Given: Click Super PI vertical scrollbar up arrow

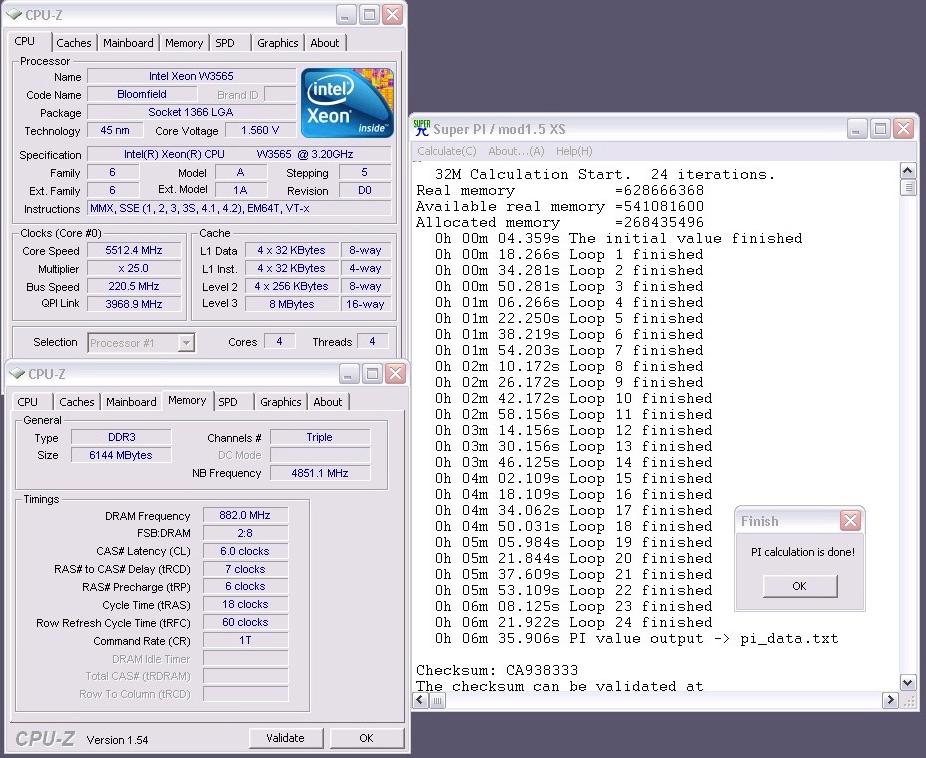Looking at the screenshot, I should (908, 171).
